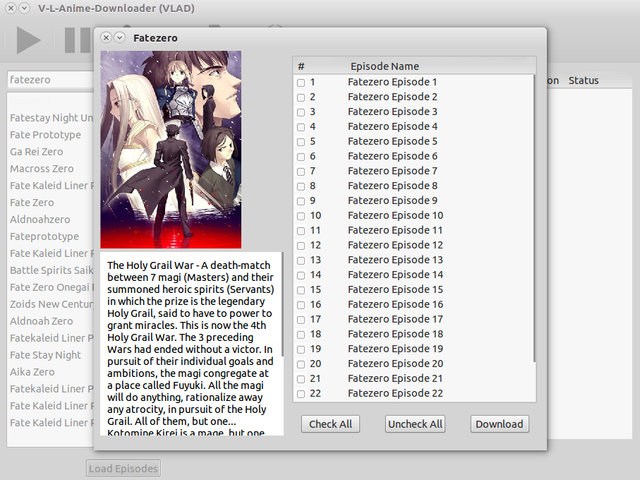Tick the checkbox for Fatezero Episode 5
The image size is (640, 480).
click(x=301, y=142)
